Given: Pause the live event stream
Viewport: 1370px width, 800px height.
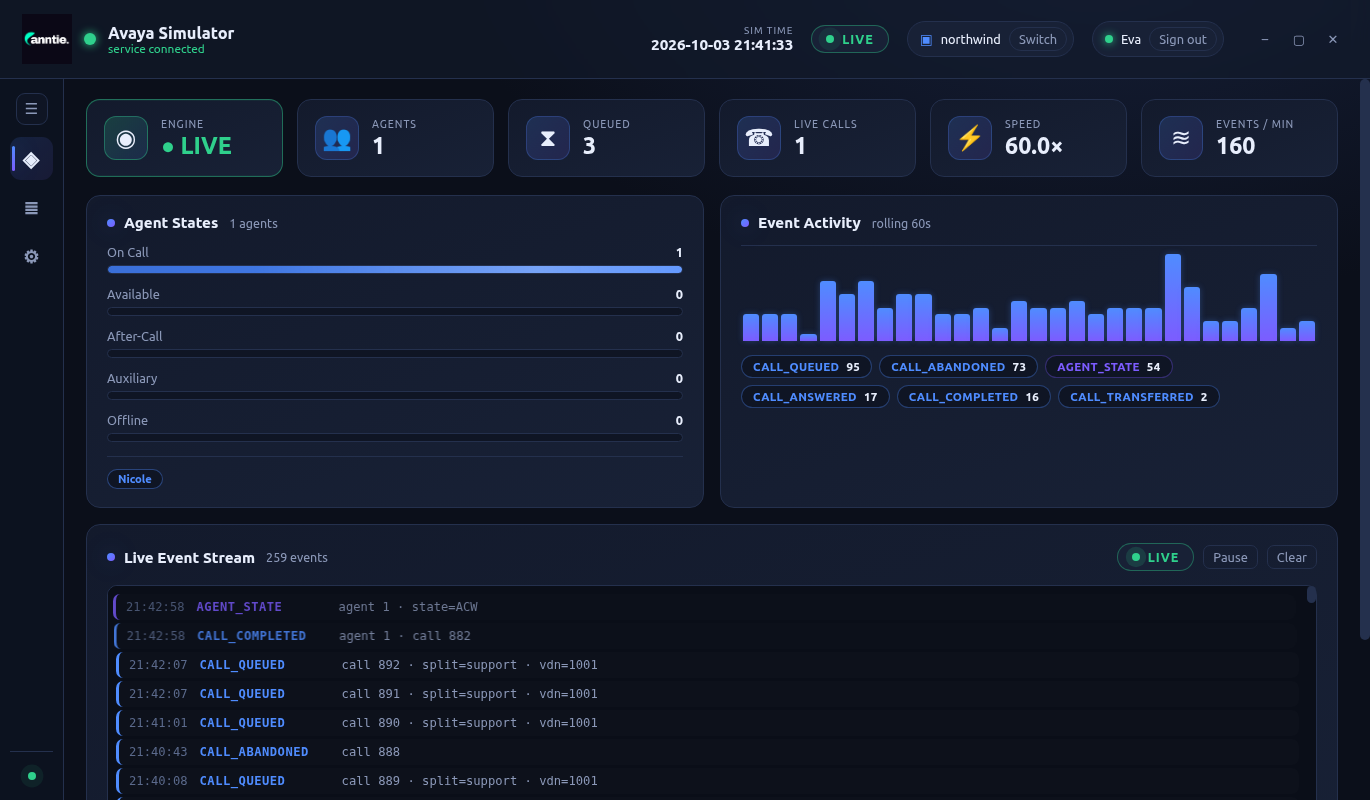Looking at the screenshot, I should pos(1230,557).
